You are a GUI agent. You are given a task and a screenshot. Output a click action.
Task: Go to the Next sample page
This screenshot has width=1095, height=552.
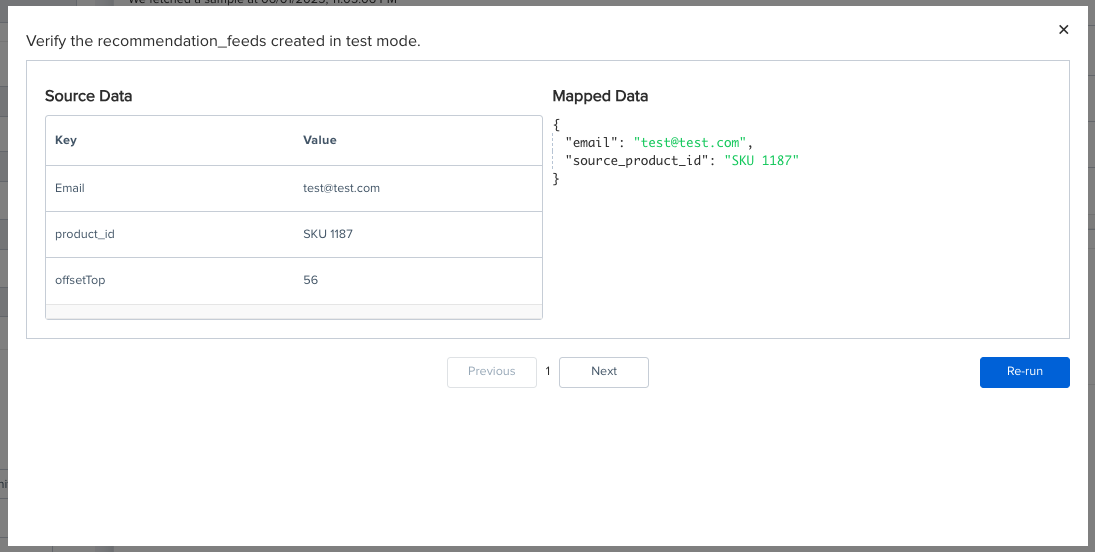[603, 372]
